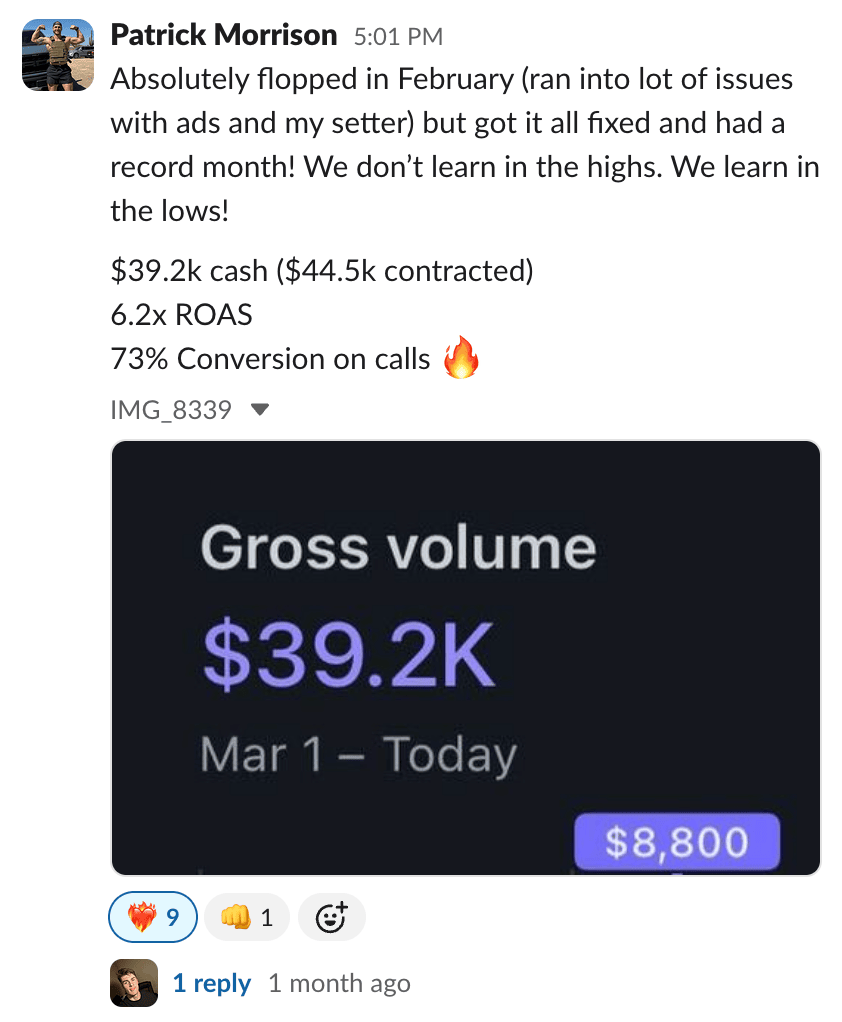Click the "Gross volume" heading in the image
842x1022 pixels.
click(x=398, y=548)
